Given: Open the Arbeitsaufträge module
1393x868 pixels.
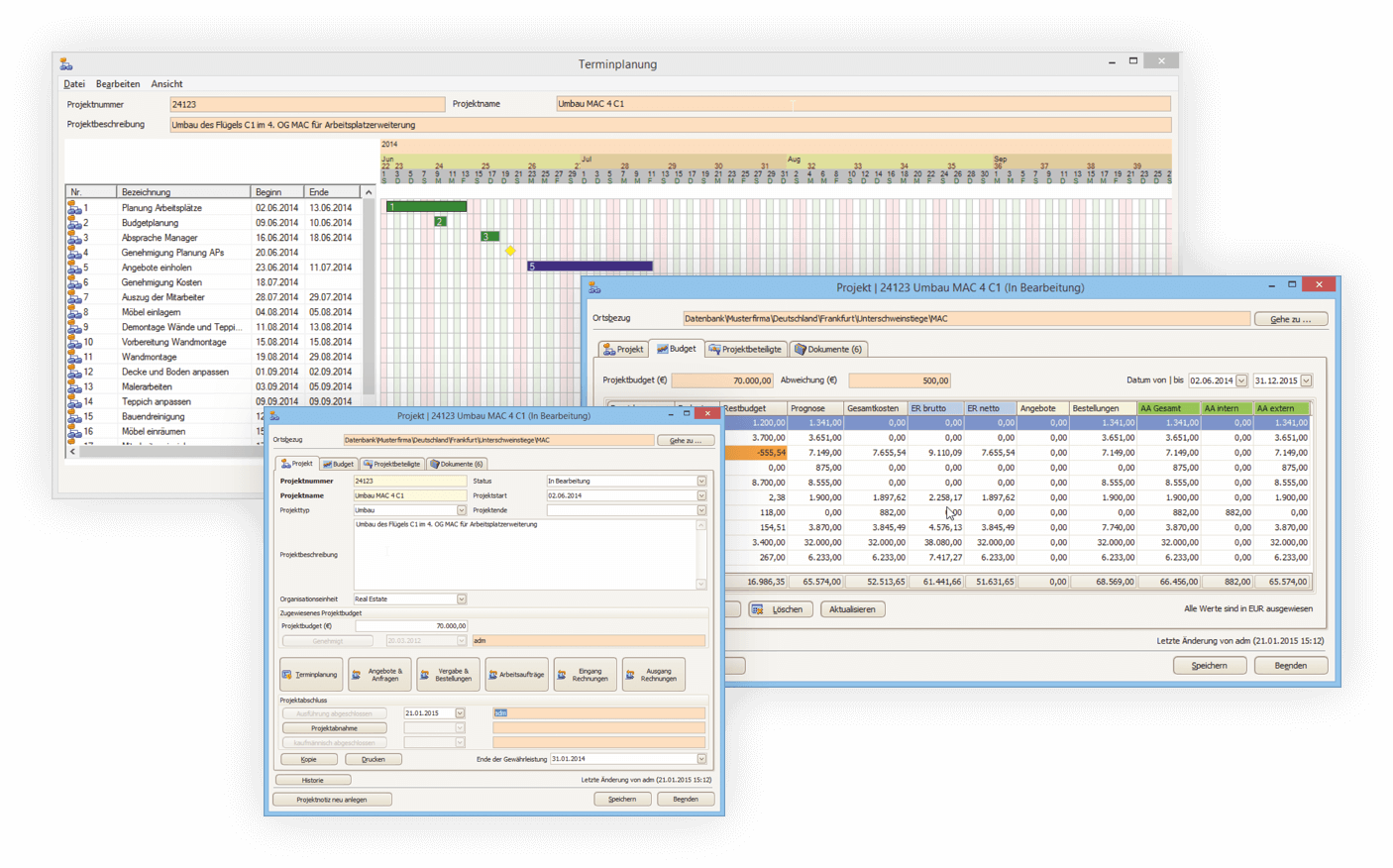Looking at the screenshot, I should pyautogui.click(x=516, y=675).
